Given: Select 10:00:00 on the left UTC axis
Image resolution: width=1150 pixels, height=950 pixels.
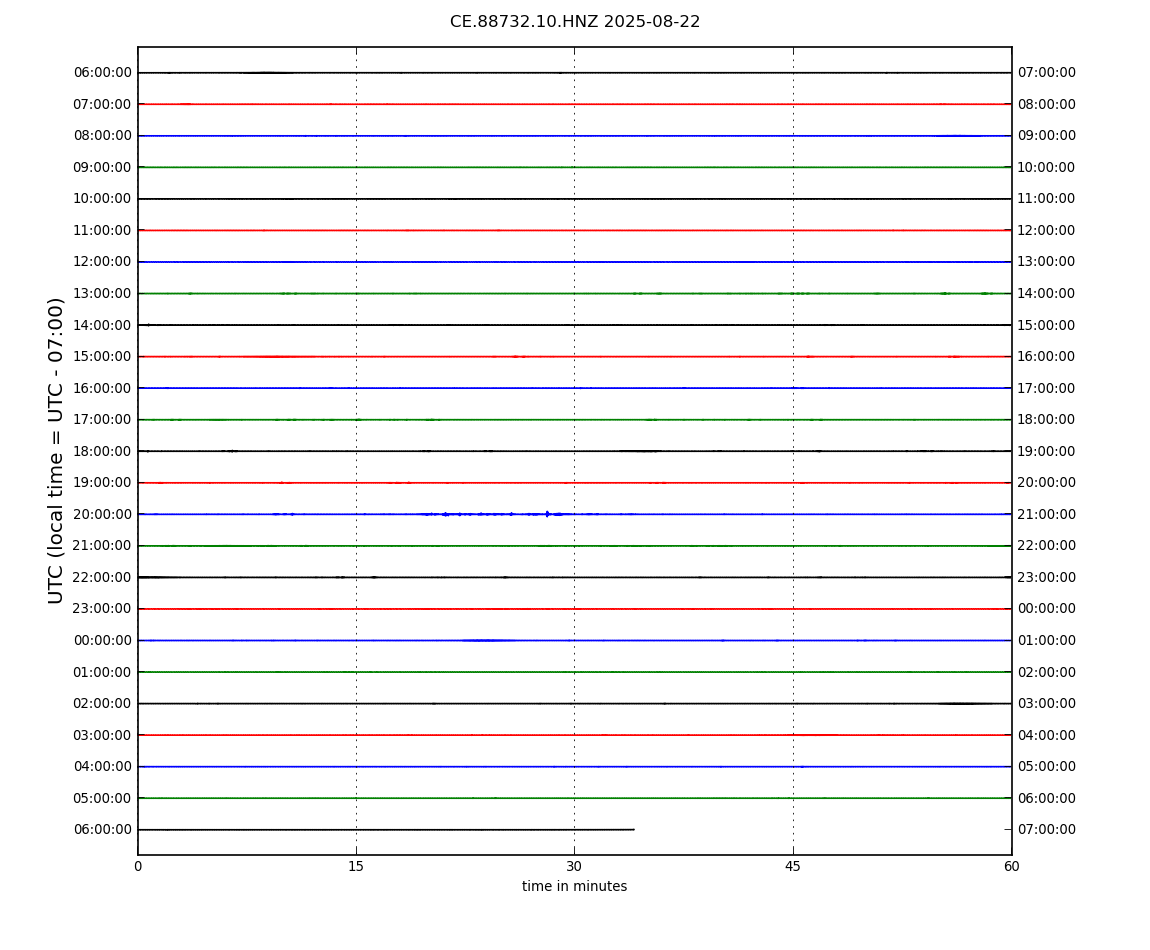Looking at the screenshot, I should pyautogui.click(x=103, y=199).
